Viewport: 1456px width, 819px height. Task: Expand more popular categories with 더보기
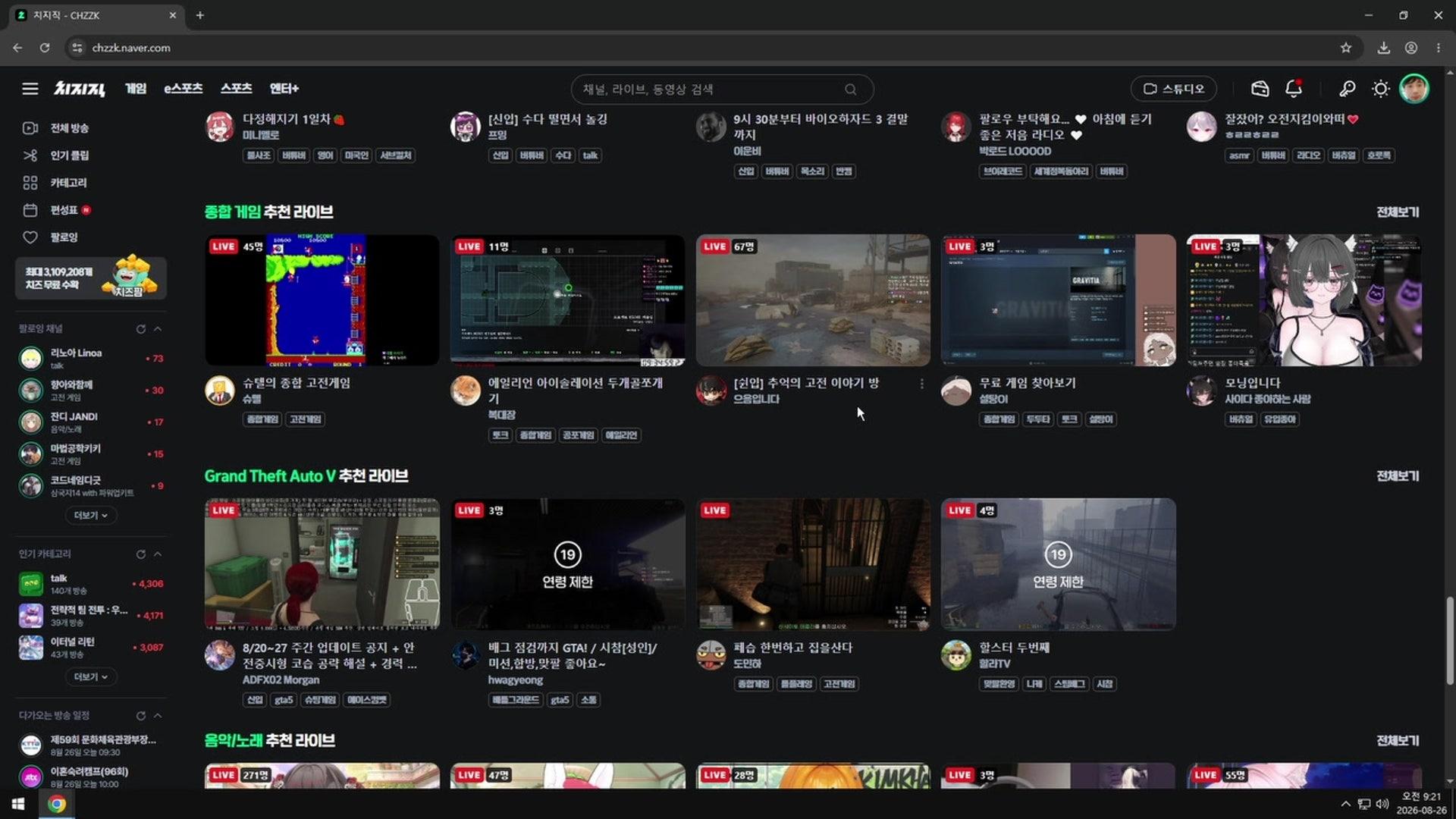[x=90, y=677]
